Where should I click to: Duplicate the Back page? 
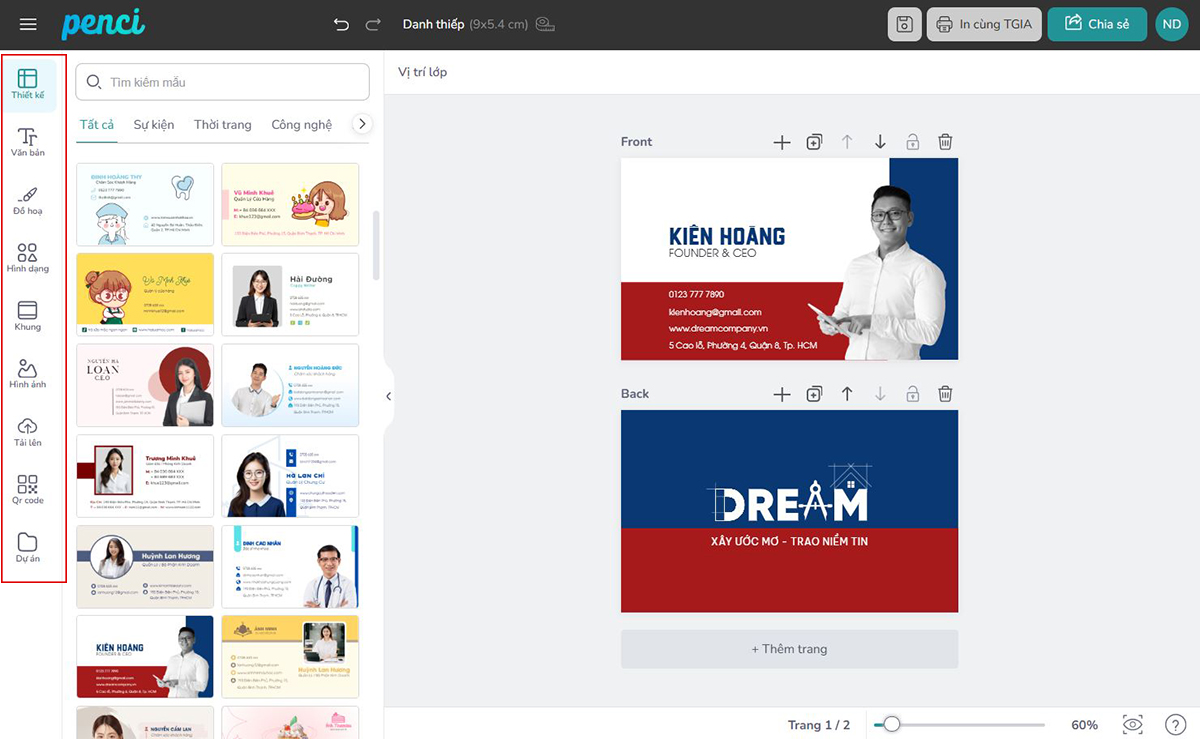pos(814,394)
